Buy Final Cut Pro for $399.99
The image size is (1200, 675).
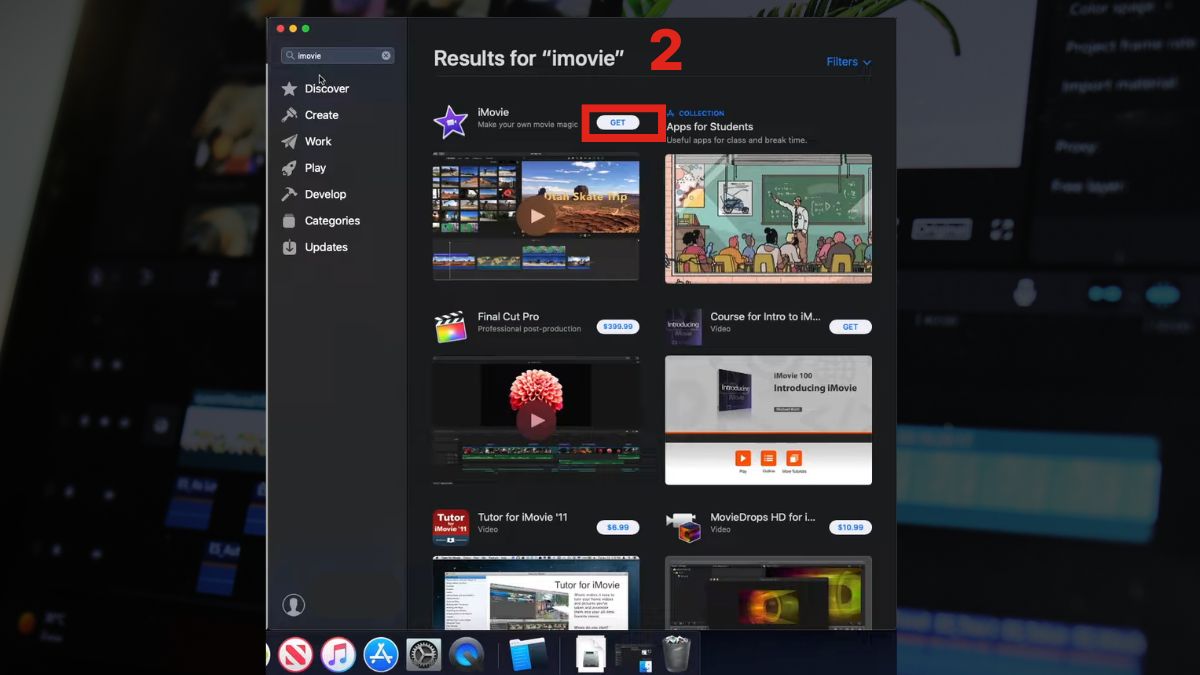tap(618, 327)
